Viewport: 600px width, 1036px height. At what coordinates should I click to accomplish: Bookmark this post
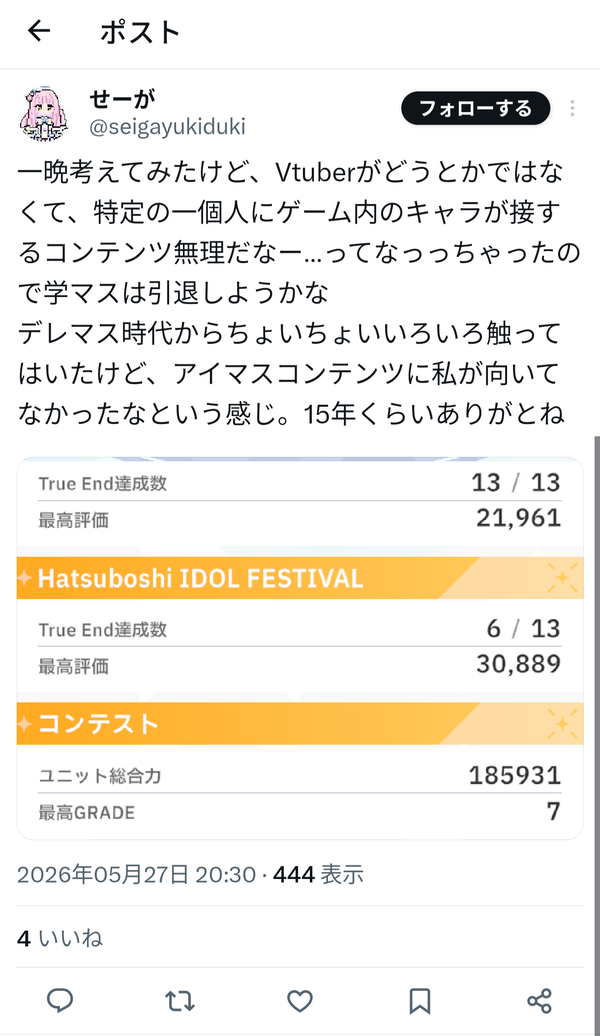coord(420,1001)
